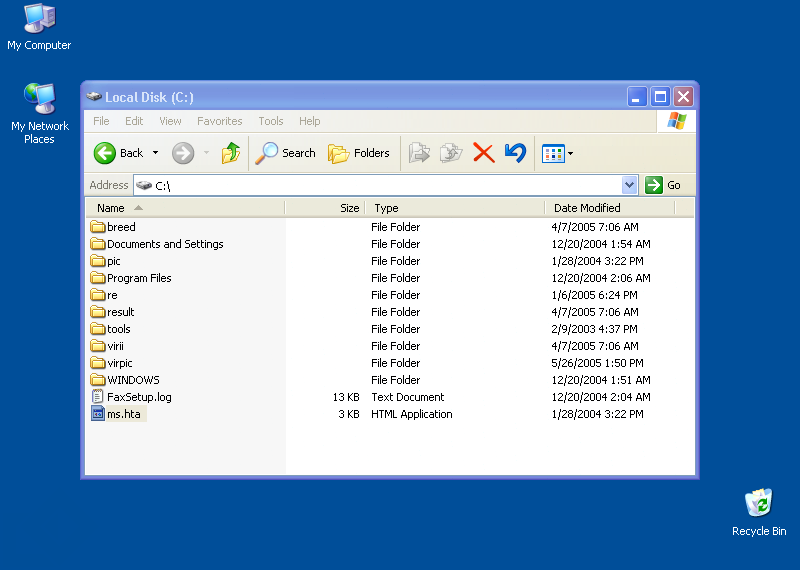Click the Program Files folder name
The width and height of the screenshot is (800, 570).
point(139,278)
